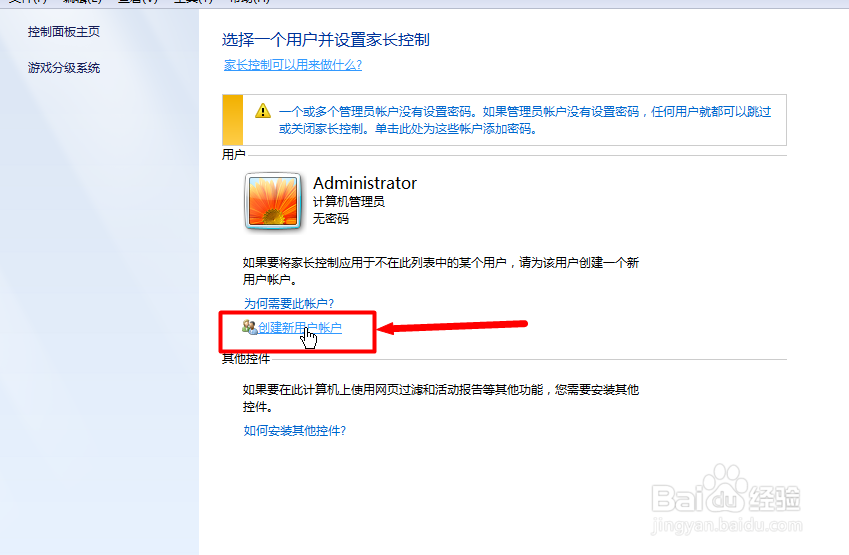Click the yellow stripe of the warning banner
The height and width of the screenshot is (555, 849).
[x=233, y=120]
